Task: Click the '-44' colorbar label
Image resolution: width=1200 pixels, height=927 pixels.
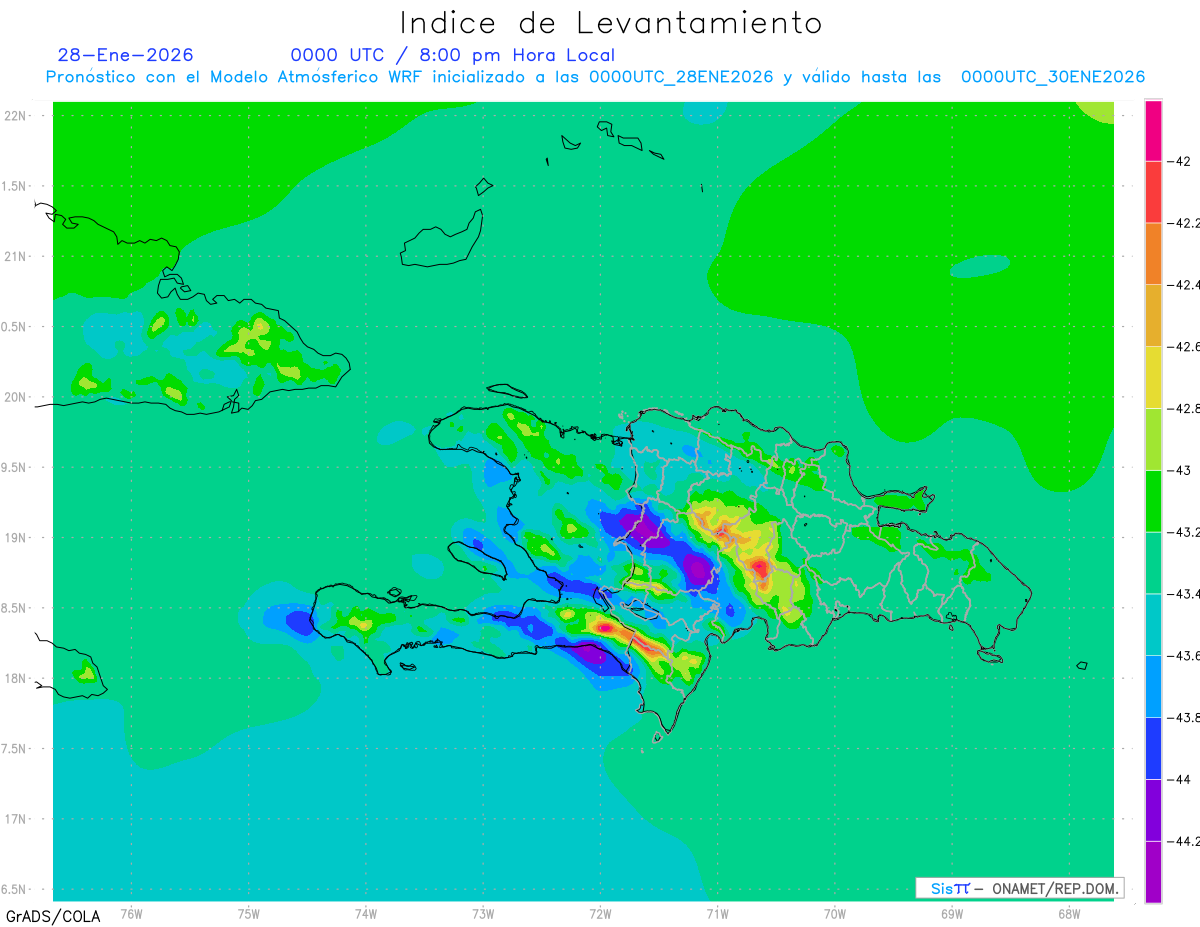Action: [1180, 779]
